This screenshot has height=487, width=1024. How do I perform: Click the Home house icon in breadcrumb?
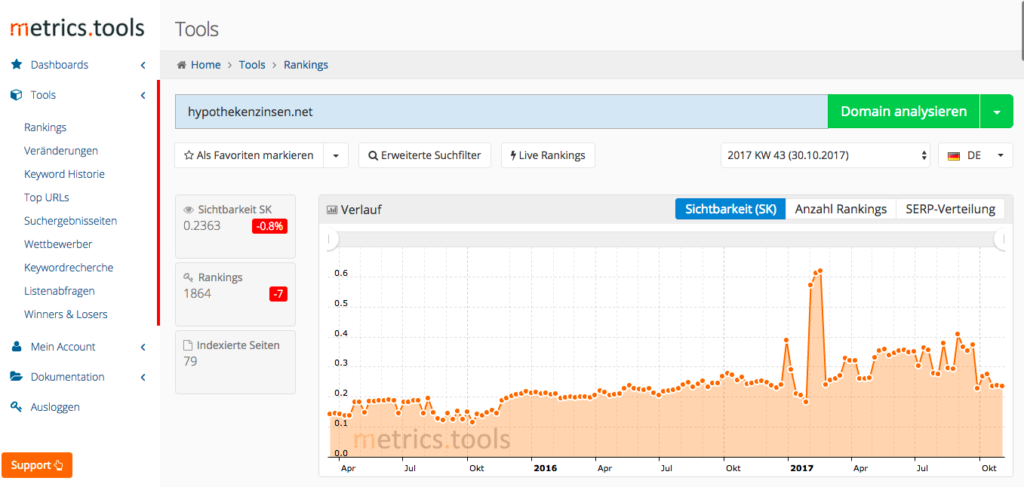click(x=182, y=65)
